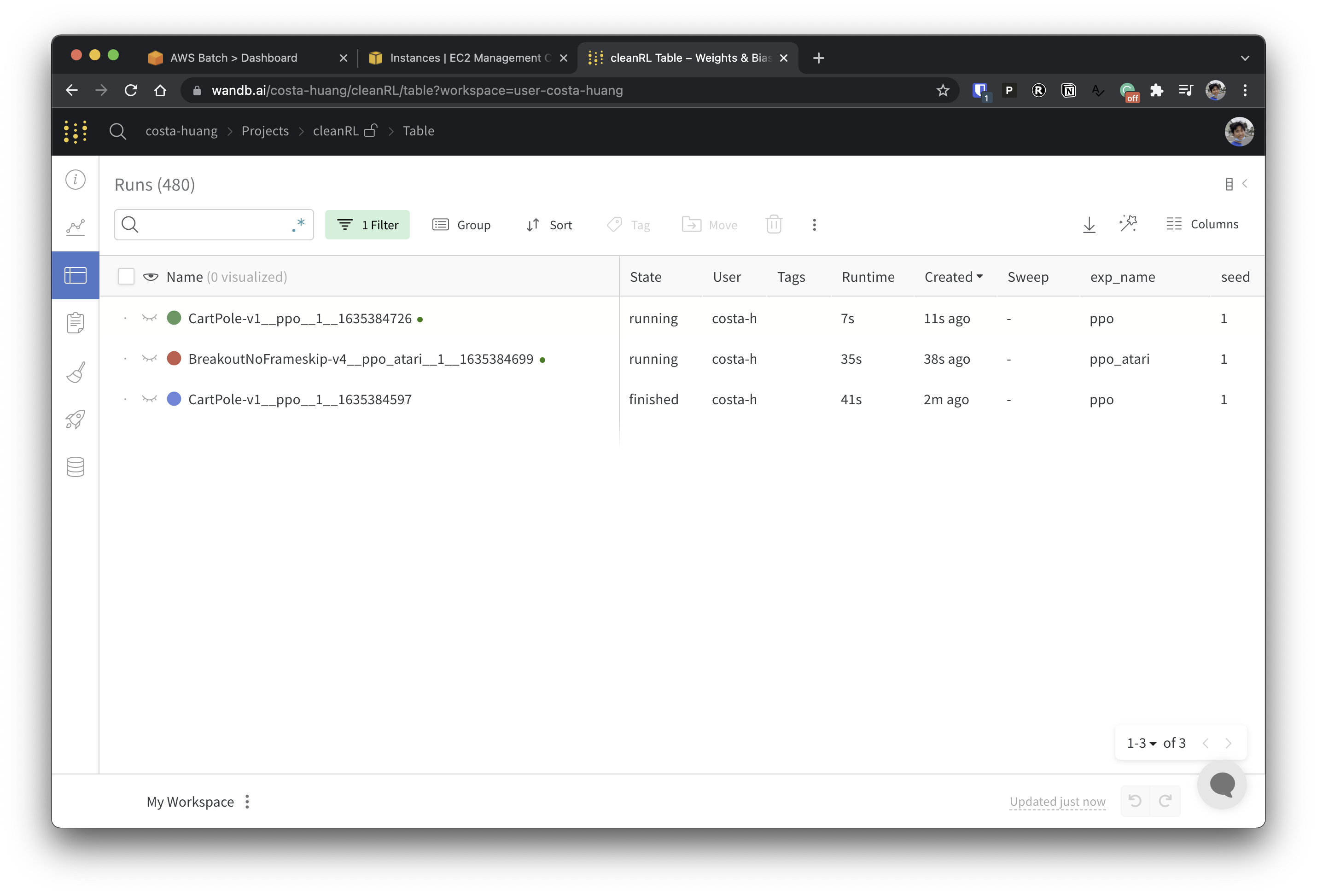The width and height of the screenshot is (1317, 896).
Task: Toggle header eye icon to visualize all
Action: click(151, 277)
